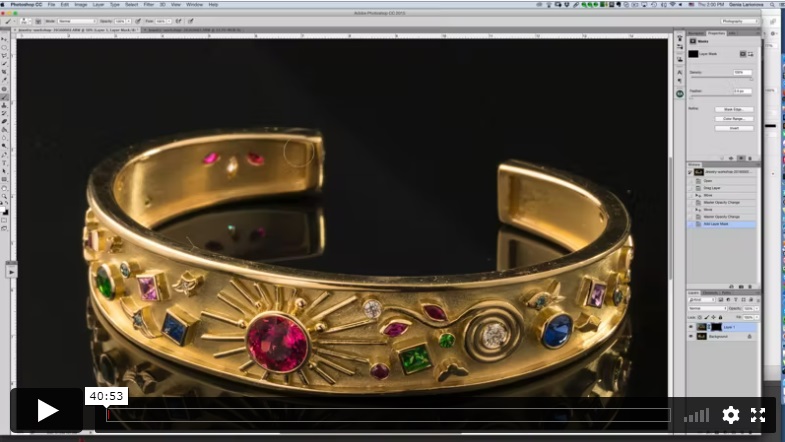The image size is (785, 442).
Task: Switch to the Channels tab
Action: [x=710, y=293]
